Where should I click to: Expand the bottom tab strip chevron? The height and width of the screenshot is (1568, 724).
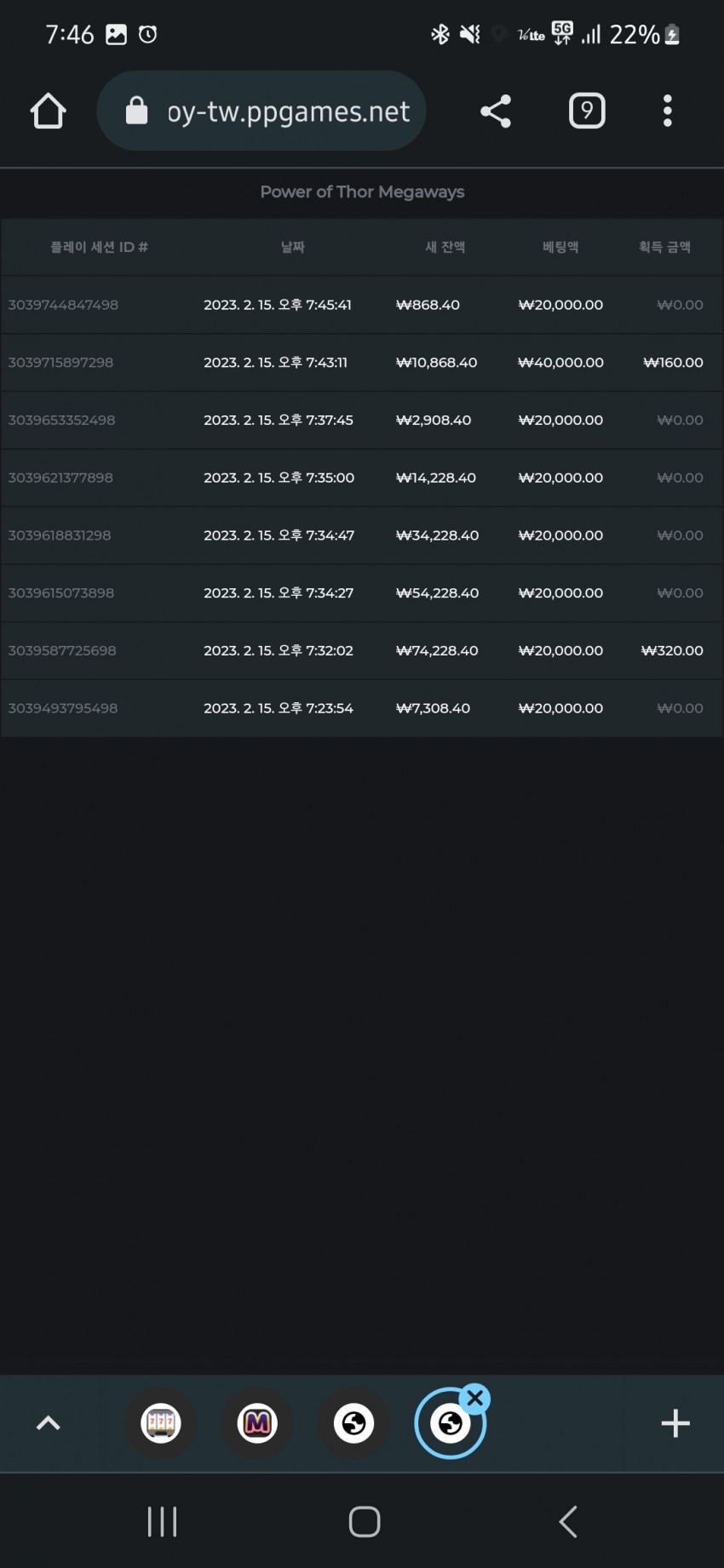pos(49,1422)
